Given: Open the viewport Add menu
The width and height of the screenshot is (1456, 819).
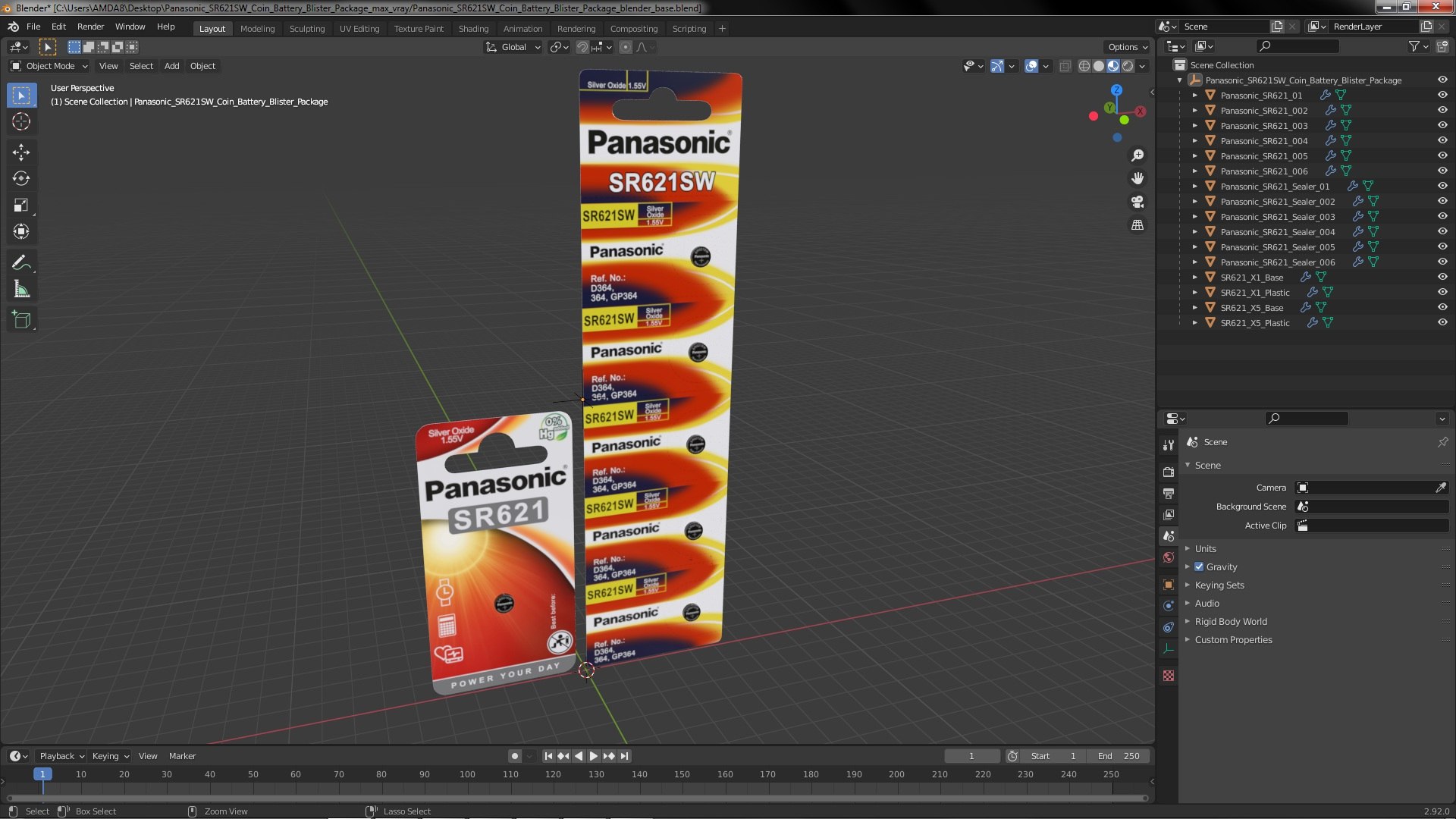Looking at the screenshot, I should [x=172, y=66].
